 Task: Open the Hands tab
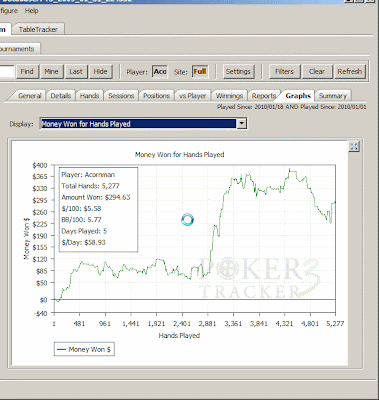tap(89, 96)
